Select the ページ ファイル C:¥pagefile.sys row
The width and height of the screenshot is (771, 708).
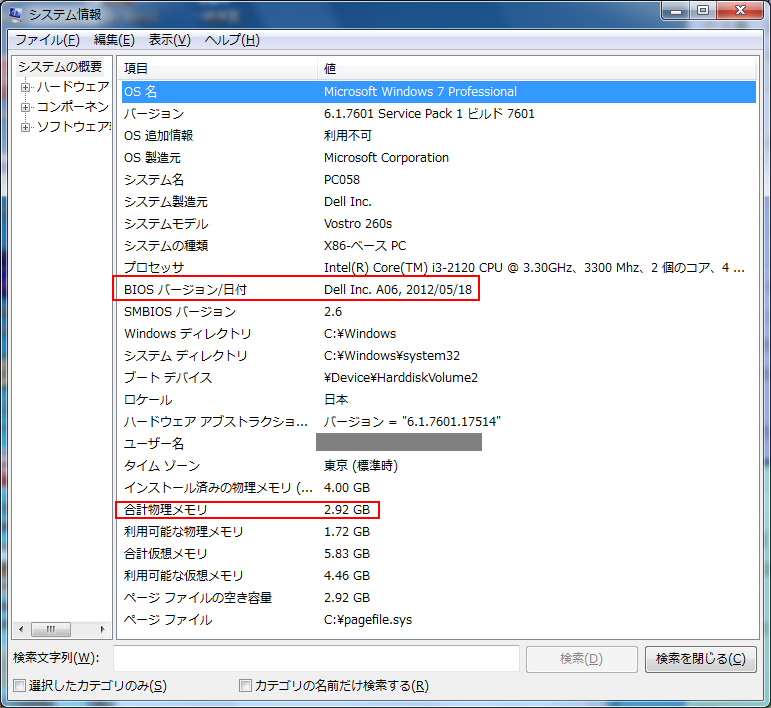pos(439,620)
